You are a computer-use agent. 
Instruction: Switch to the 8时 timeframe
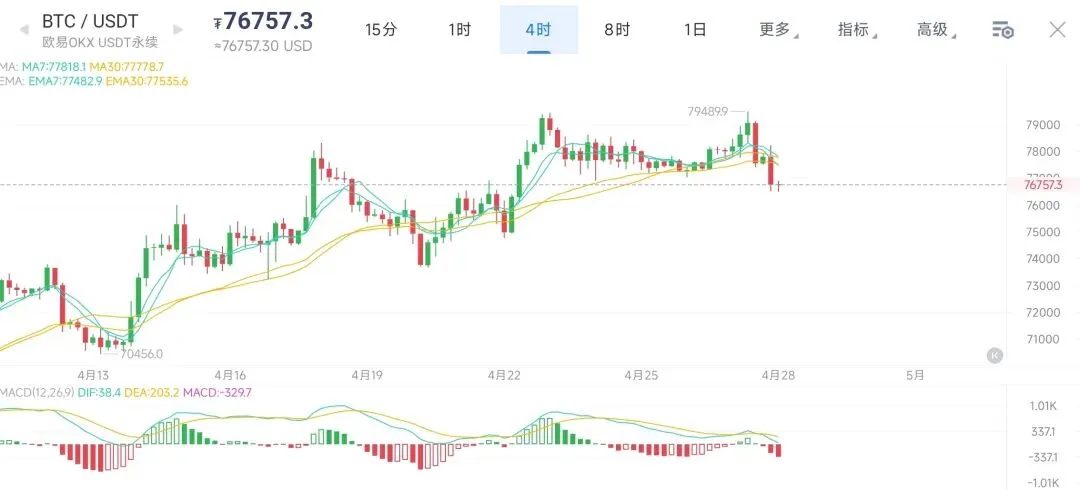(617, 30)
